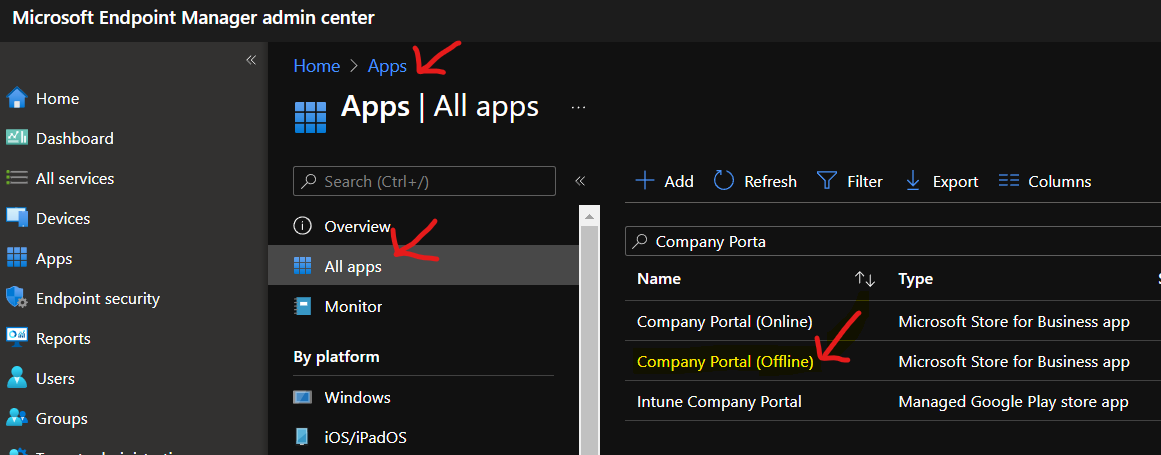The image size is (1161, 455).
Task: Click the All services list icon
Action: tap(16, 178)
